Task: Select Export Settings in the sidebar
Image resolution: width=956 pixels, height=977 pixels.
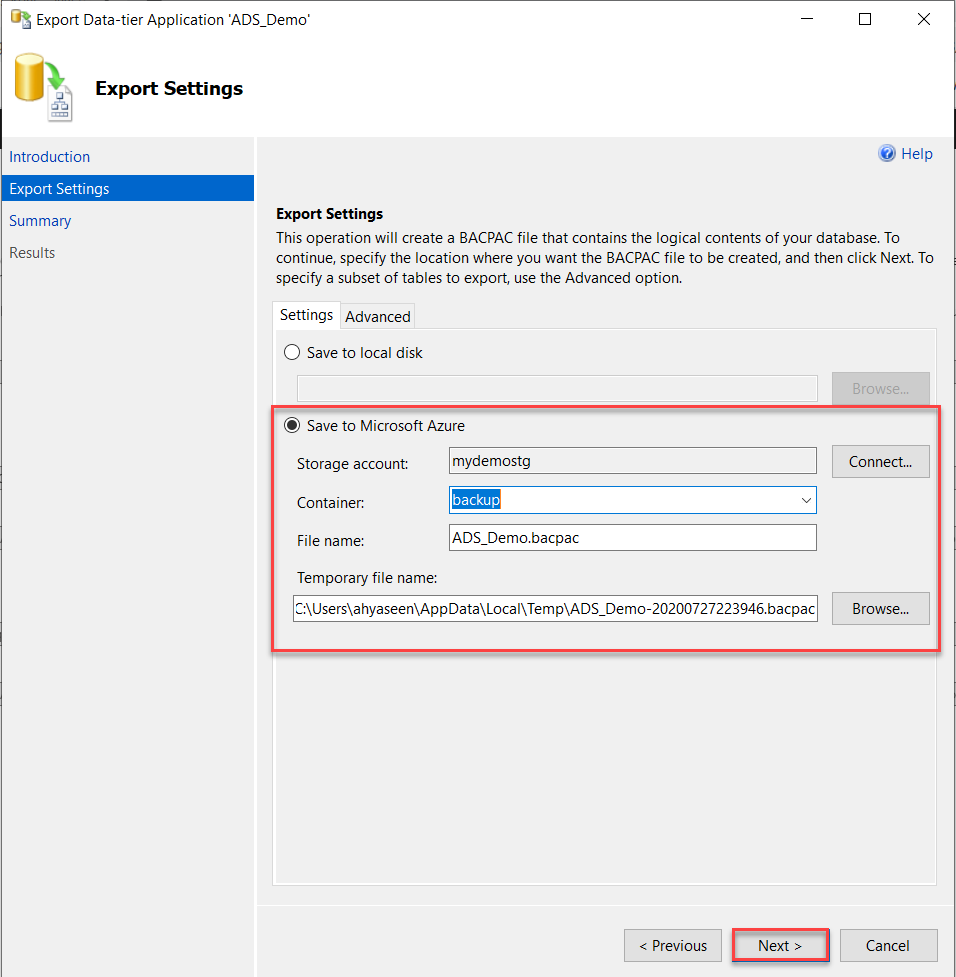Action: click(x=60, y=189)
